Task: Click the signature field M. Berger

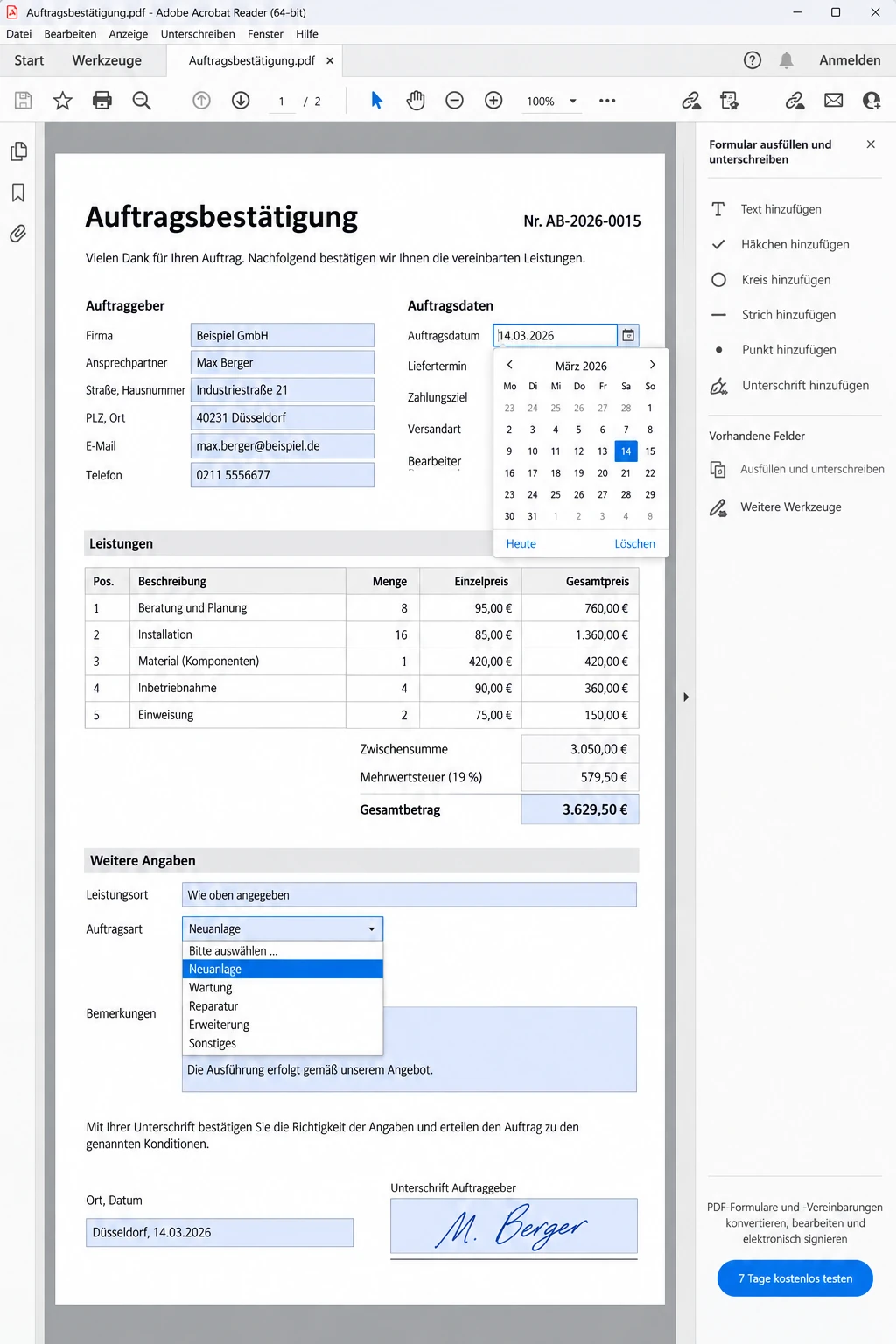Action: pos(514,1227)
